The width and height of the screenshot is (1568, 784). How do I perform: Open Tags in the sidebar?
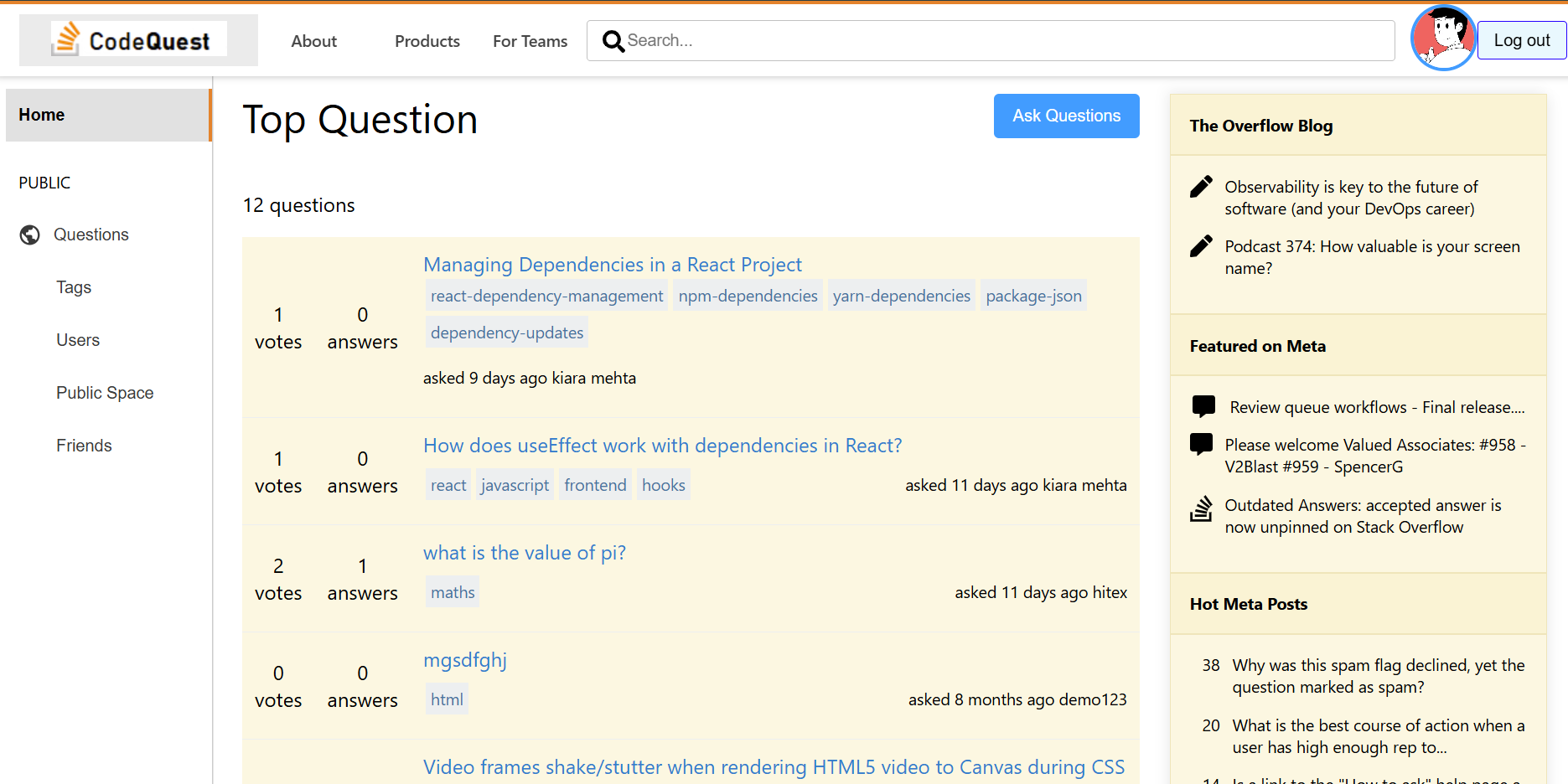coord(74,287)
